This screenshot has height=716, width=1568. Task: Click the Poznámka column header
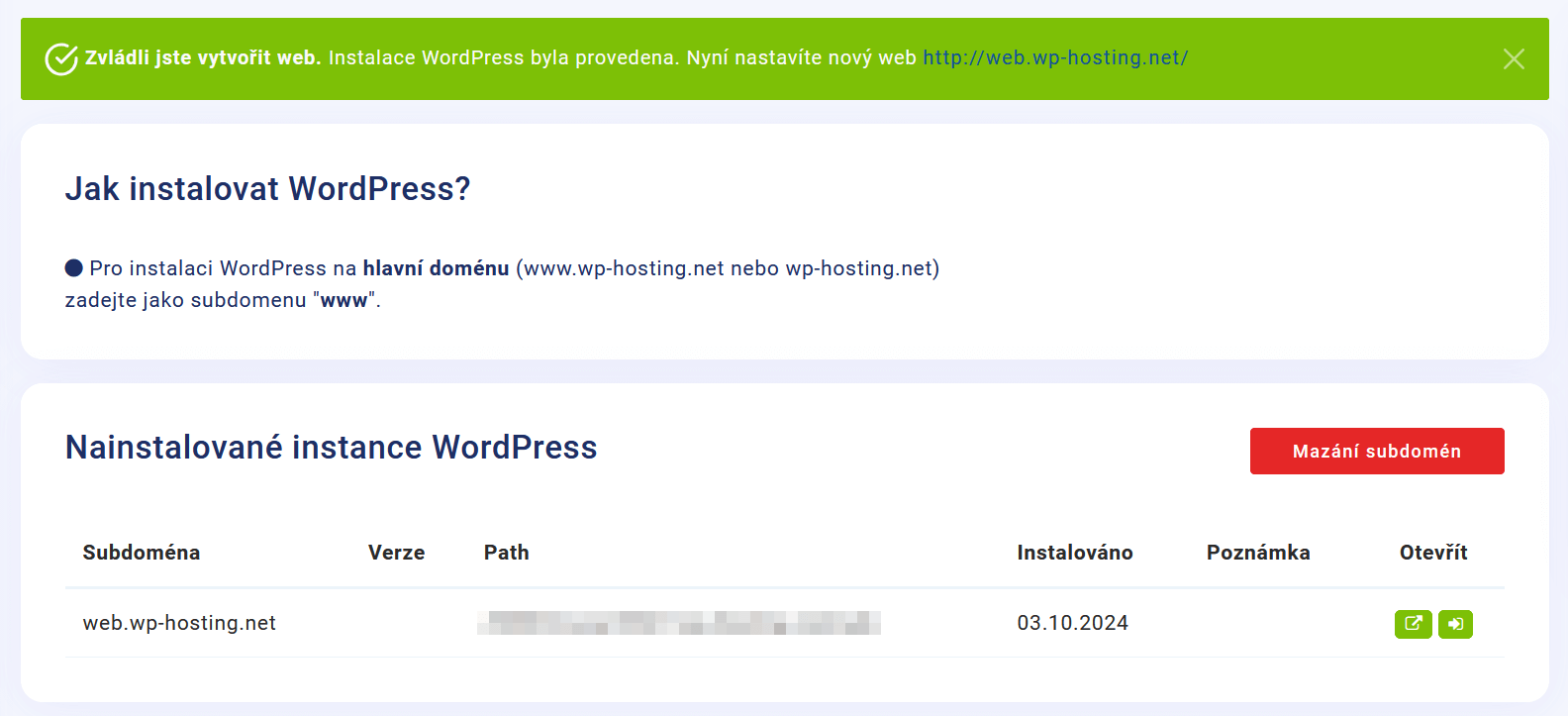click(x=1258, y=553)
